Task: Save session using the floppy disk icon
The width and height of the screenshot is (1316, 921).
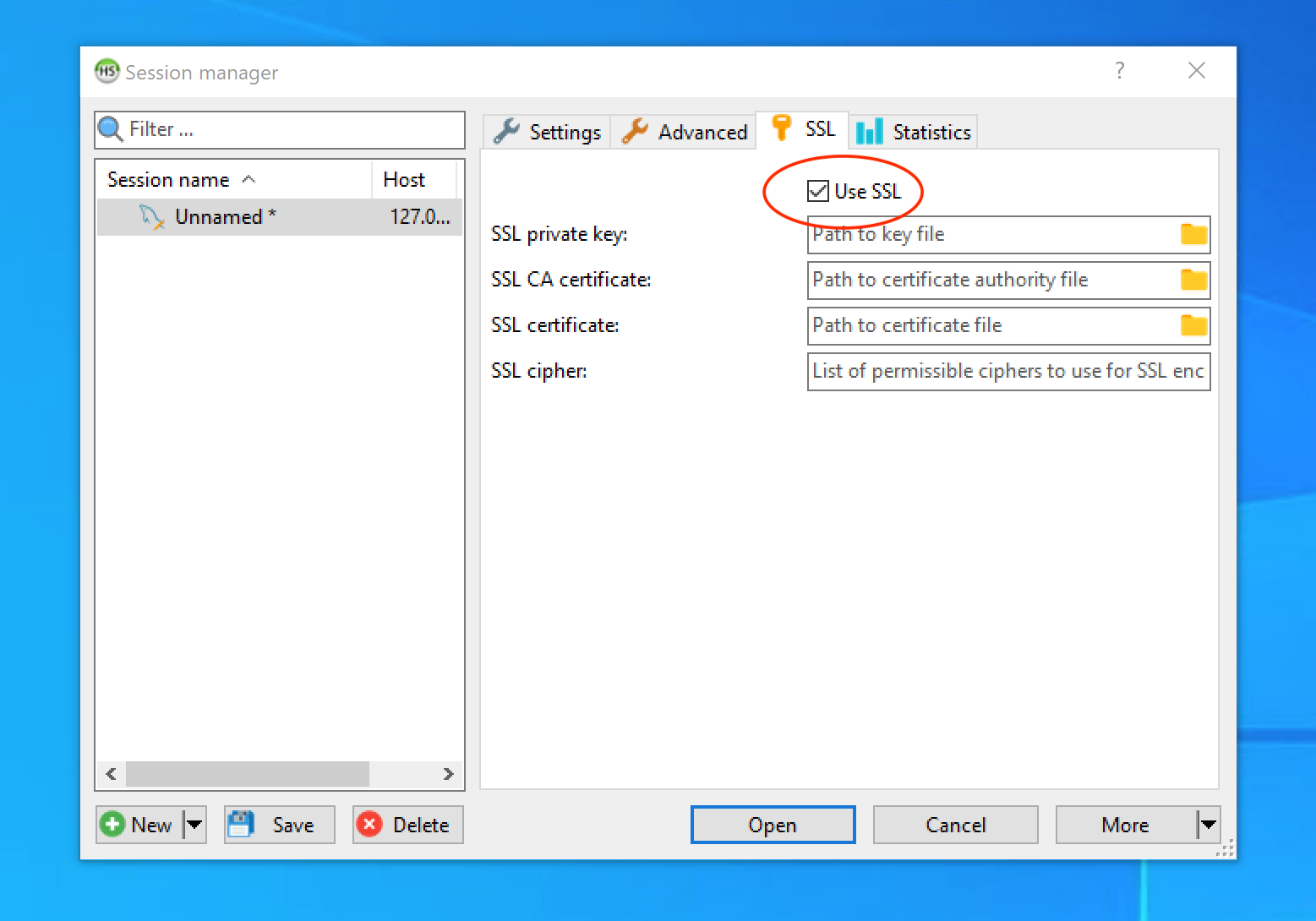Action: [241, 824]
